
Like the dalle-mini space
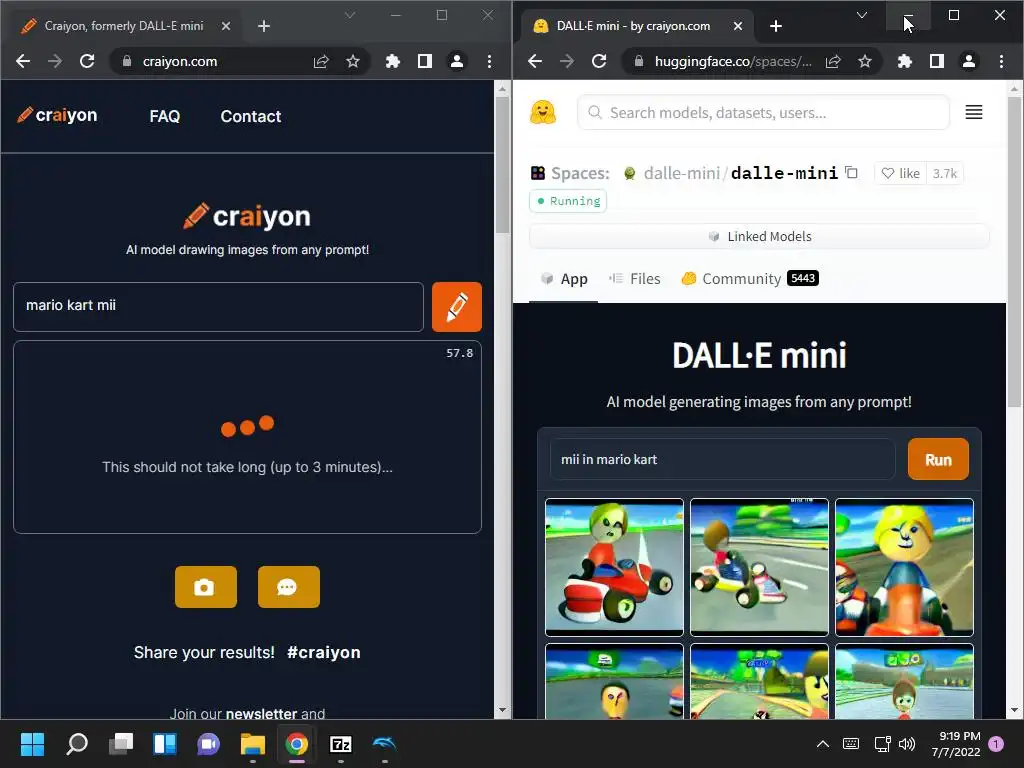click(x=901, y=173)
